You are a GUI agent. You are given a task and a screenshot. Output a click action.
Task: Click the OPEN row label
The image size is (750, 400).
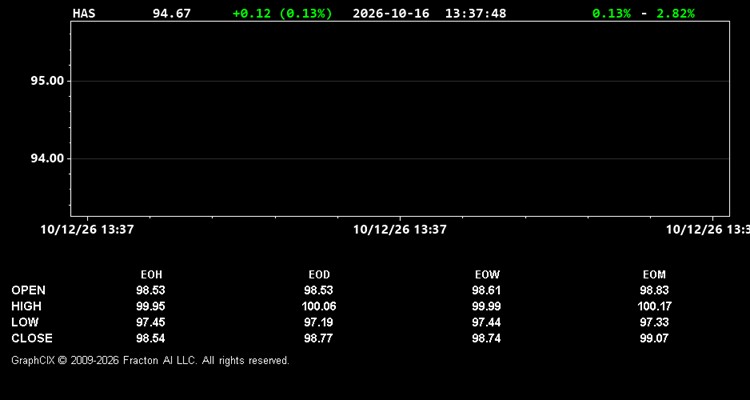pos(28,290)
